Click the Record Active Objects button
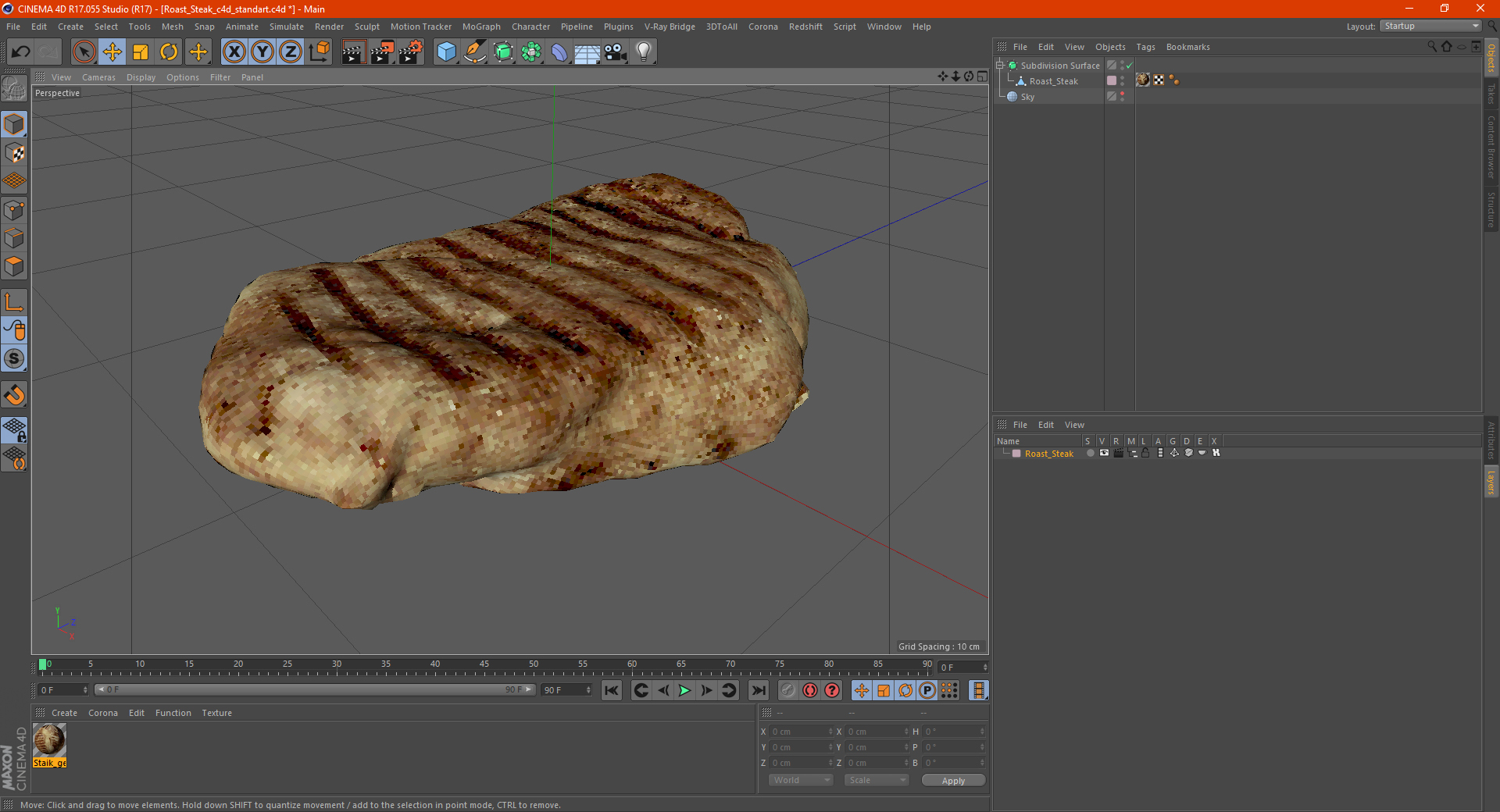This screenshot has width=1500, height=812. (x=787, y=690)
